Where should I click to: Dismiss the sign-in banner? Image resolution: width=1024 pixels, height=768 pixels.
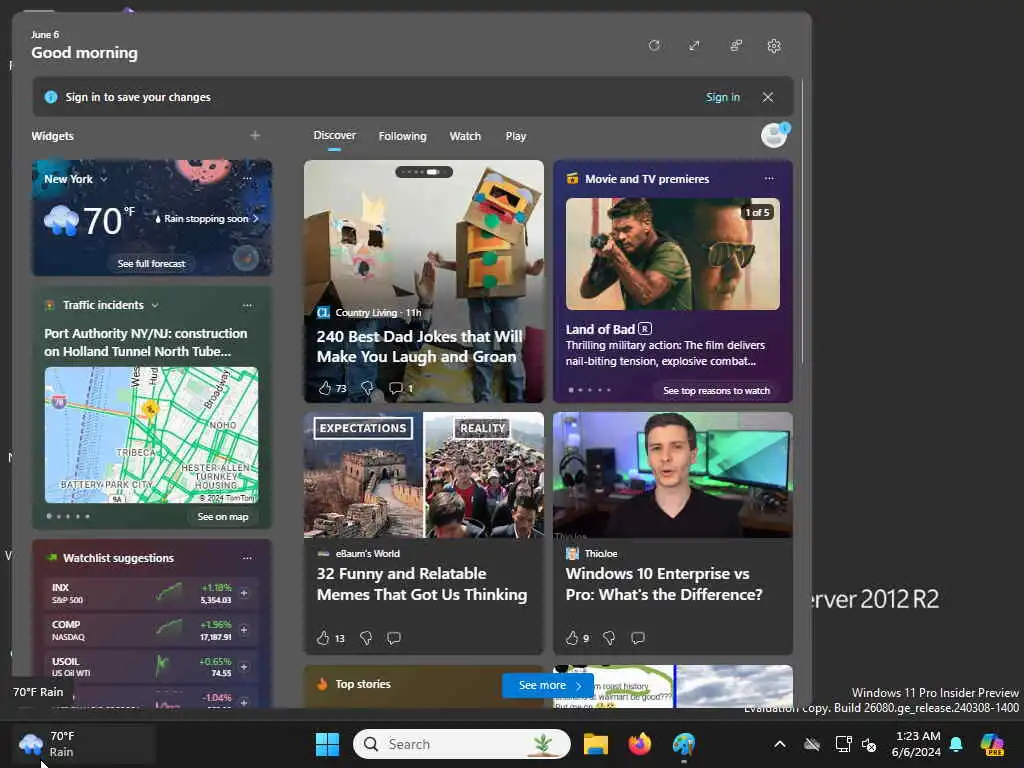768,97
